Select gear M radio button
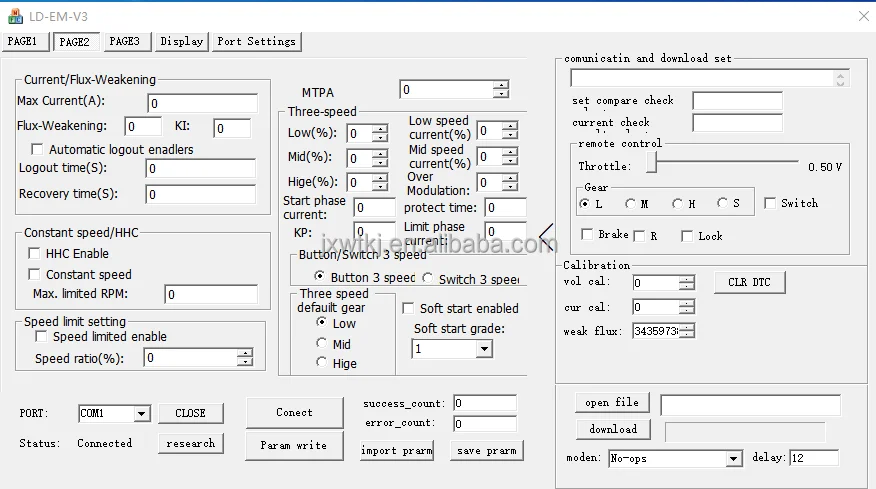The height and width of the screenshot is (489, 876). (630, 203)
